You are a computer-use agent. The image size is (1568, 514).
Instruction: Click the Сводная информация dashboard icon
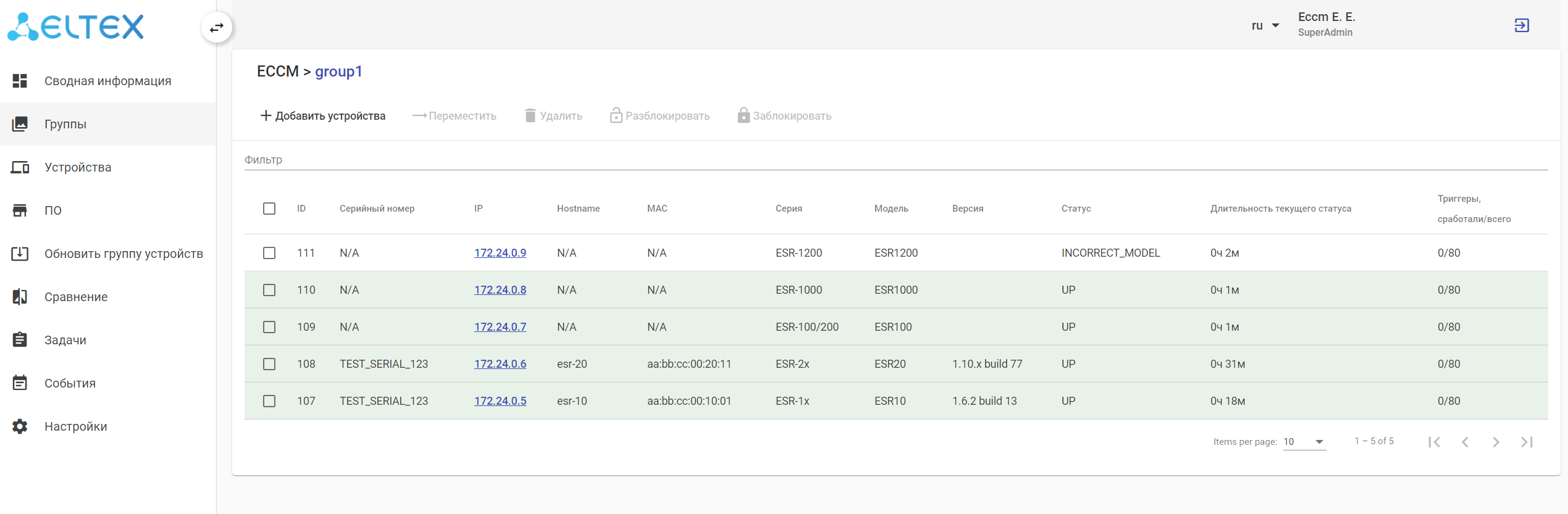click(20, 81)
